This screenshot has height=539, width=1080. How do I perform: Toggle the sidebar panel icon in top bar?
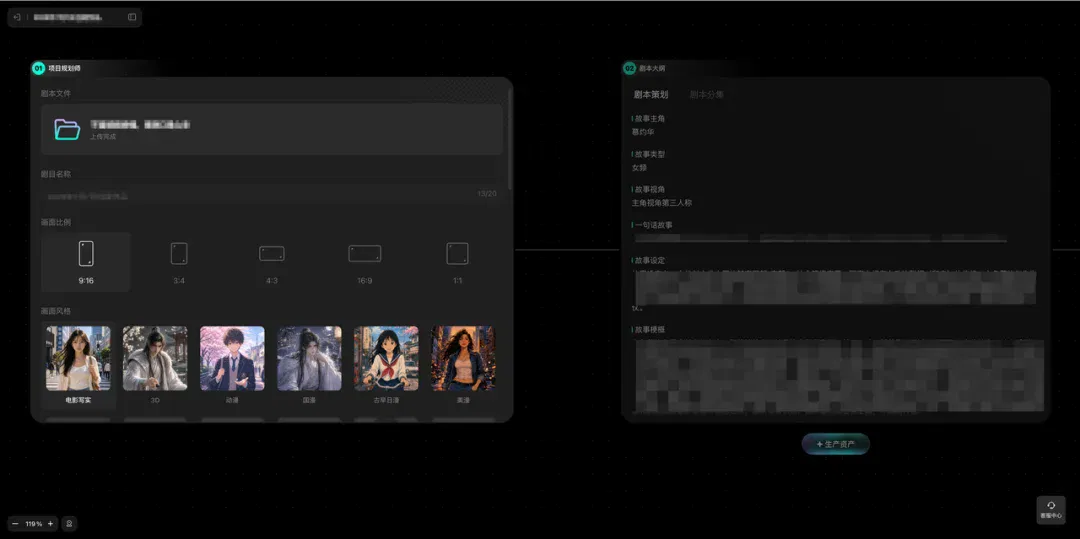[x=132, y=17]
